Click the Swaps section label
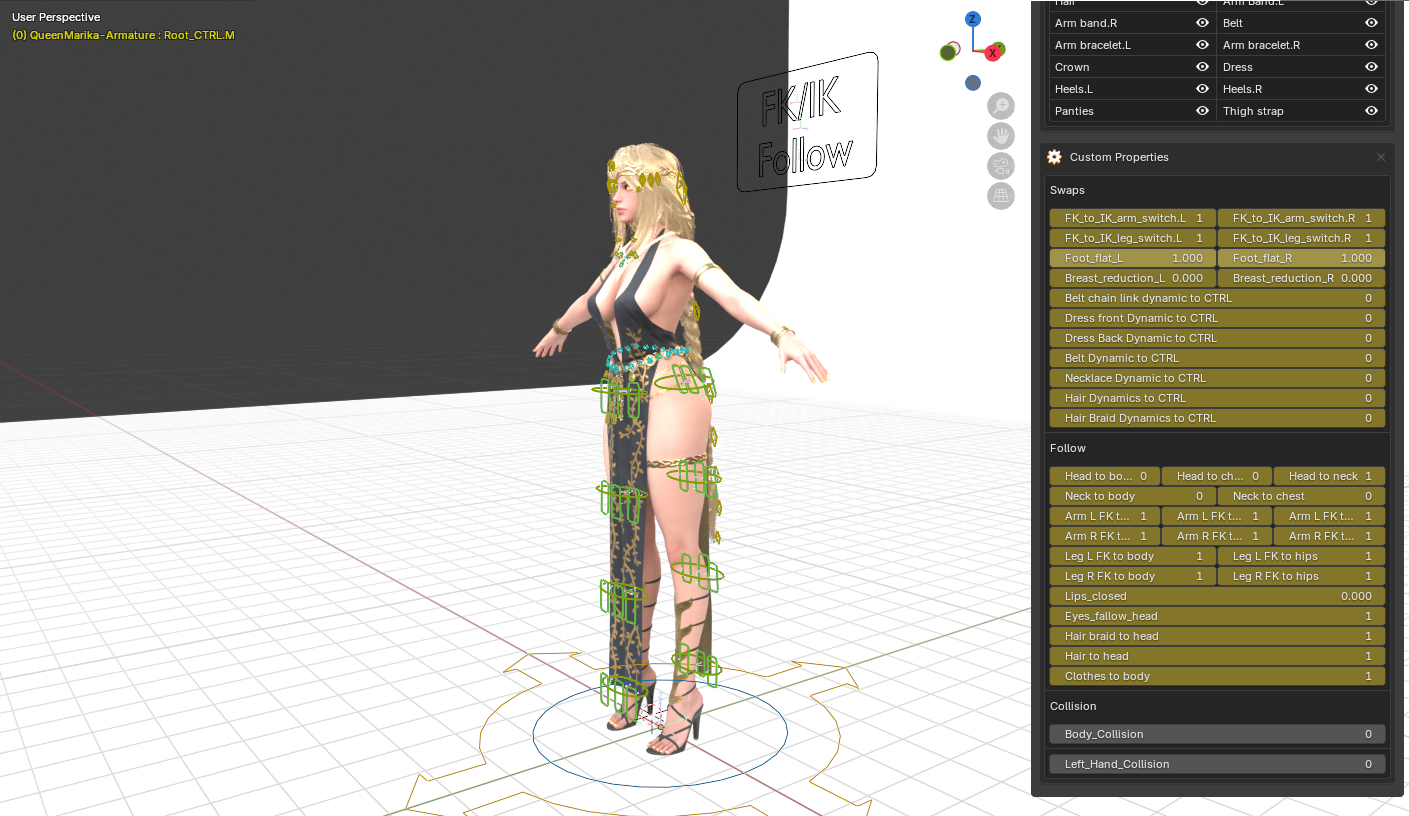The width and height of the screenshot is (1409, 816). click(x=1067, y=190)
